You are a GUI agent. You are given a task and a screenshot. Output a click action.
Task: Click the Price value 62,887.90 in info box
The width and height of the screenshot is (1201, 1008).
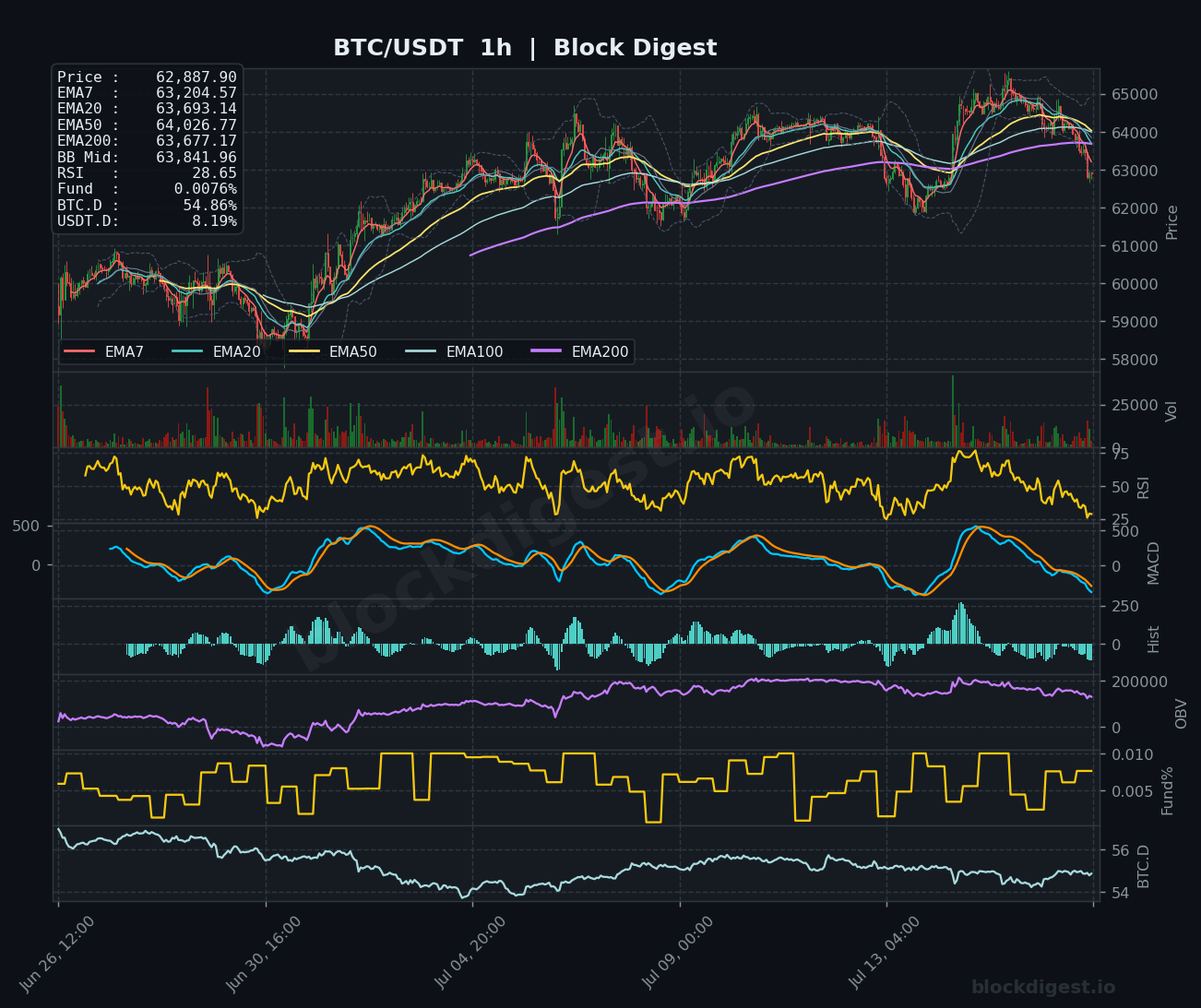tap(196, 77)
